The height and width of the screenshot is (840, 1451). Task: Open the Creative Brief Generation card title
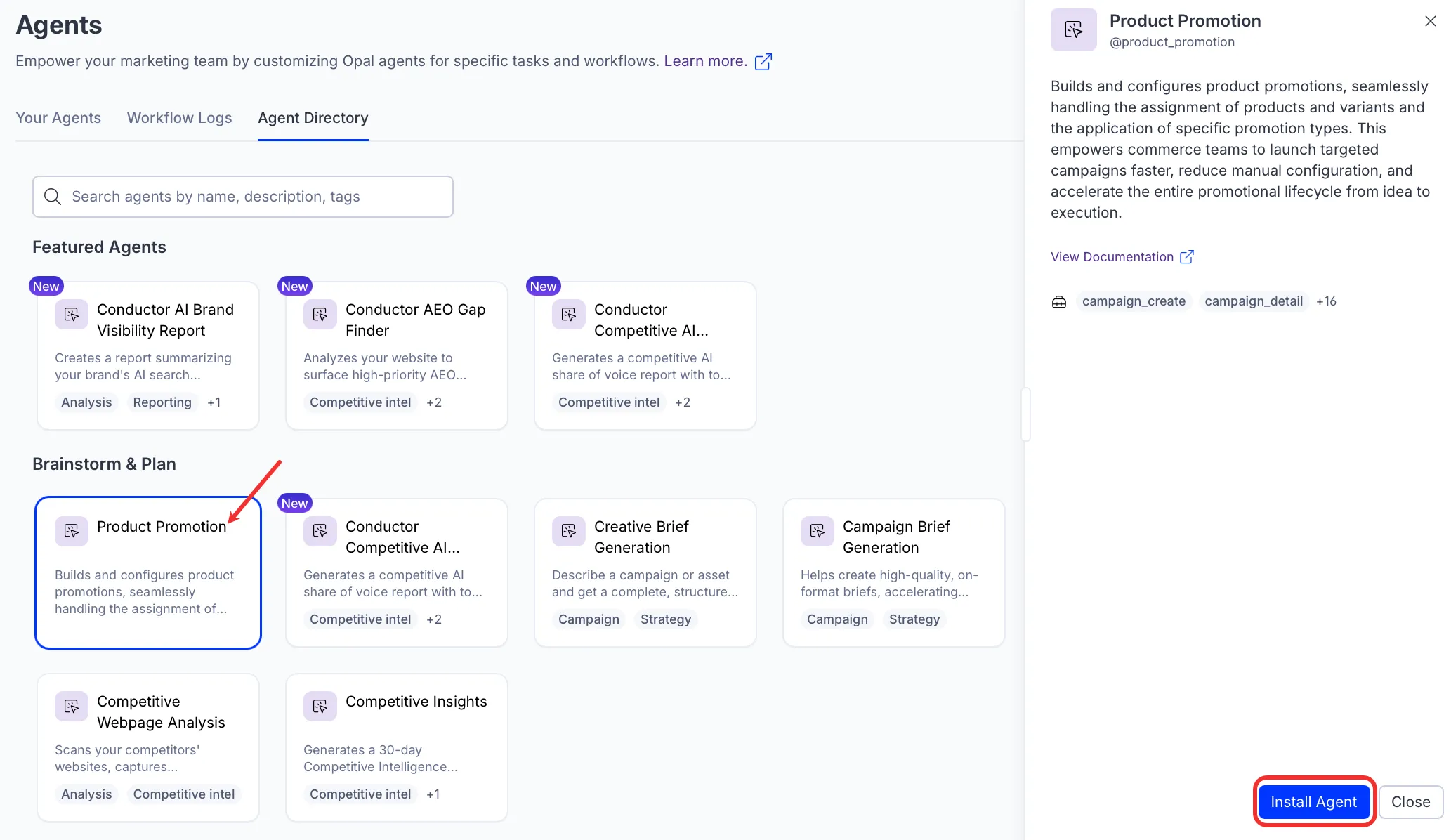pyautogui.click(x=642, y=537)
